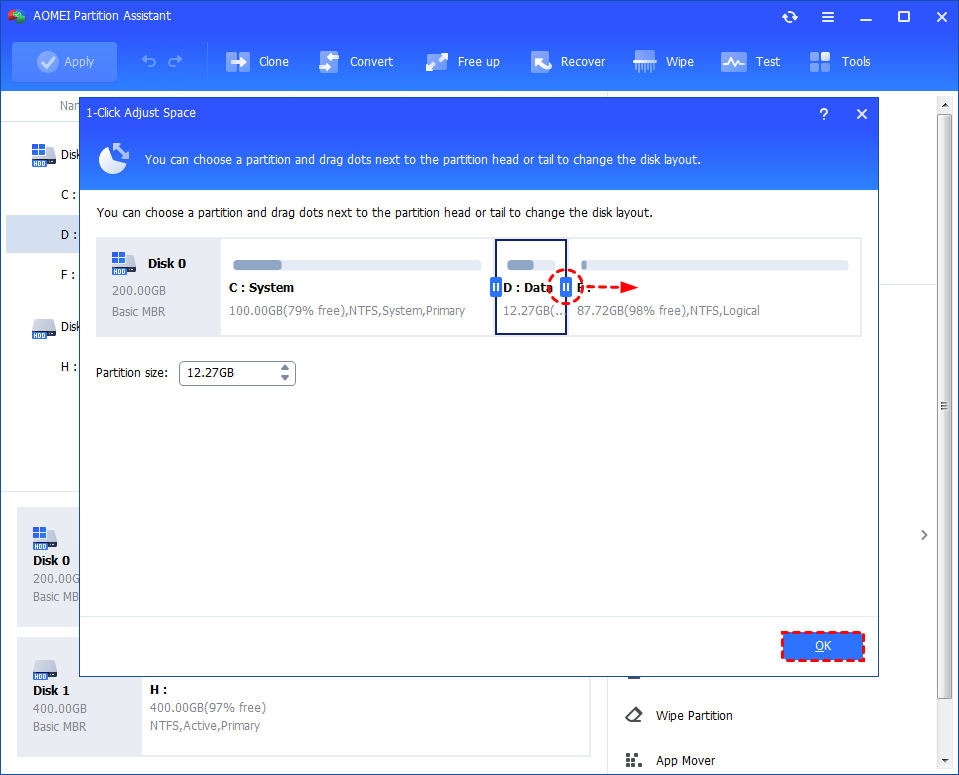Decrease partition size with down arrow
959x775 pixels.
tap(285, 378)
